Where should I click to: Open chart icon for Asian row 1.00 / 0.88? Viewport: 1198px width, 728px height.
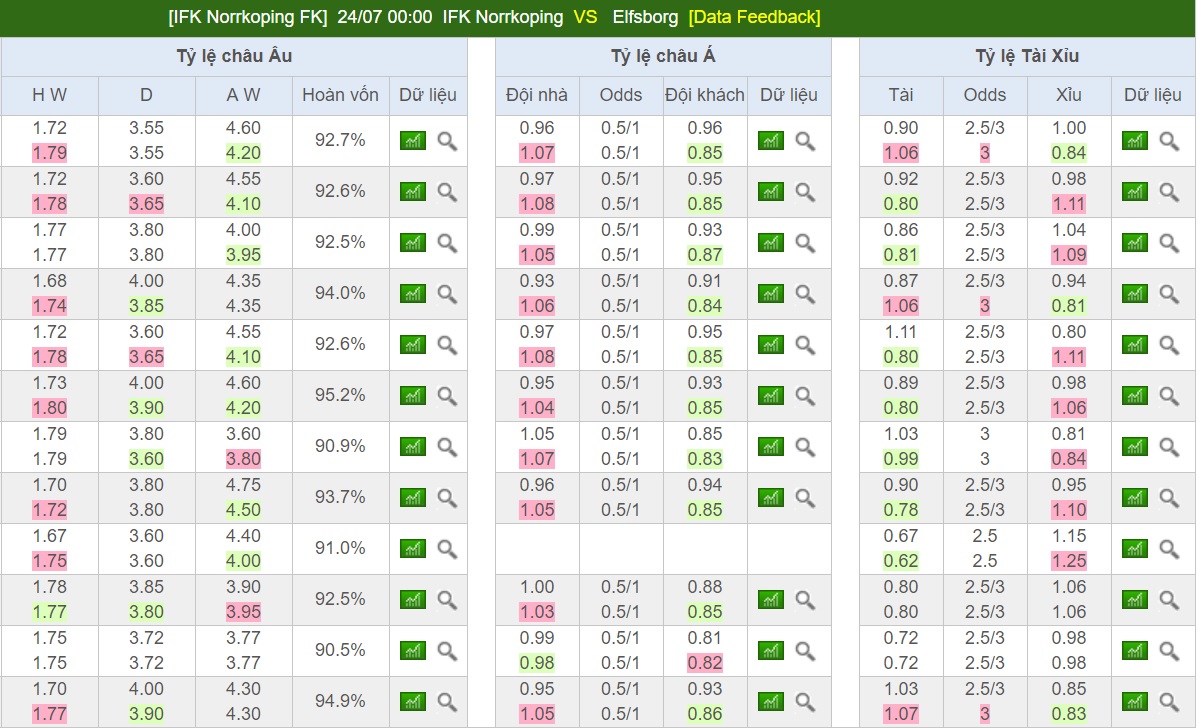[x=771, y=600]
